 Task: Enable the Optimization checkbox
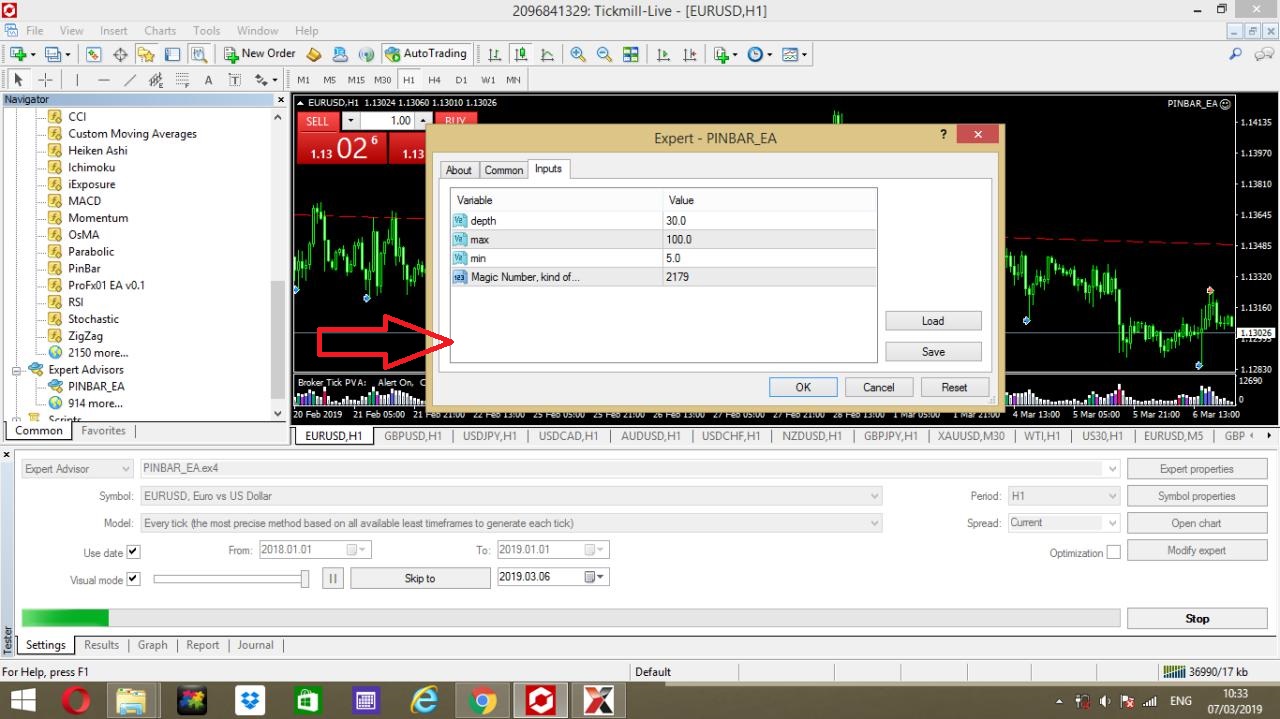[1113, 552]
